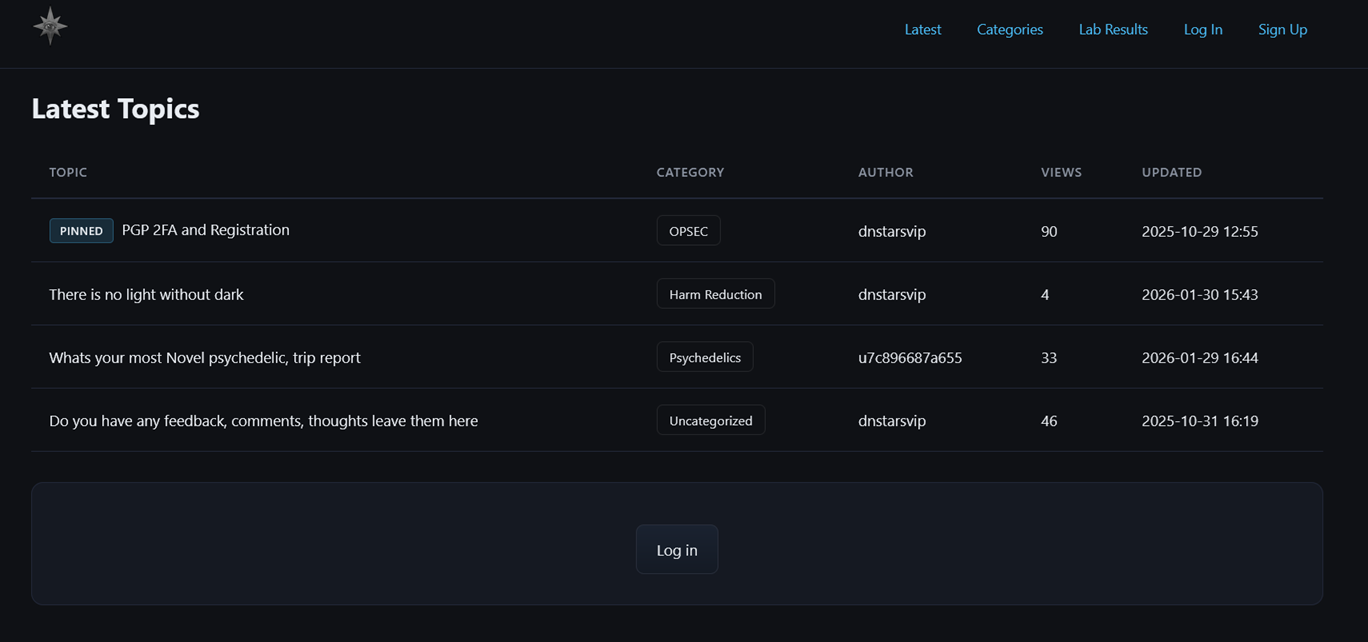Open the PGP 2FA and Registration topic
Screen dimensions: 1368x642
click(204, 229)
